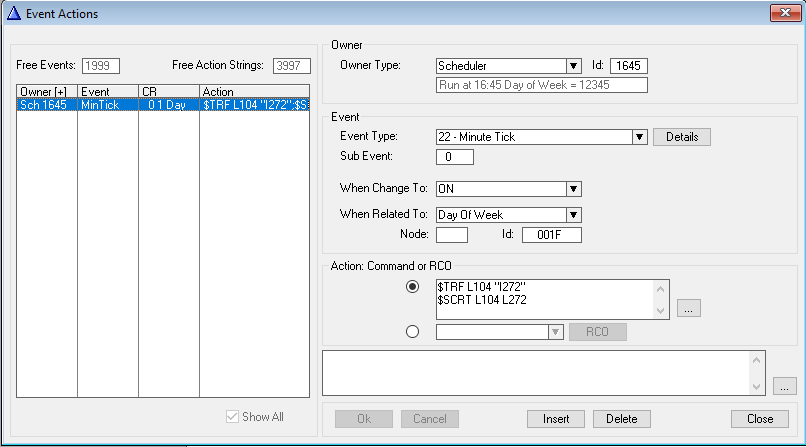
Task: Click the Free Events field 1999
Action: tap(101, 66)
